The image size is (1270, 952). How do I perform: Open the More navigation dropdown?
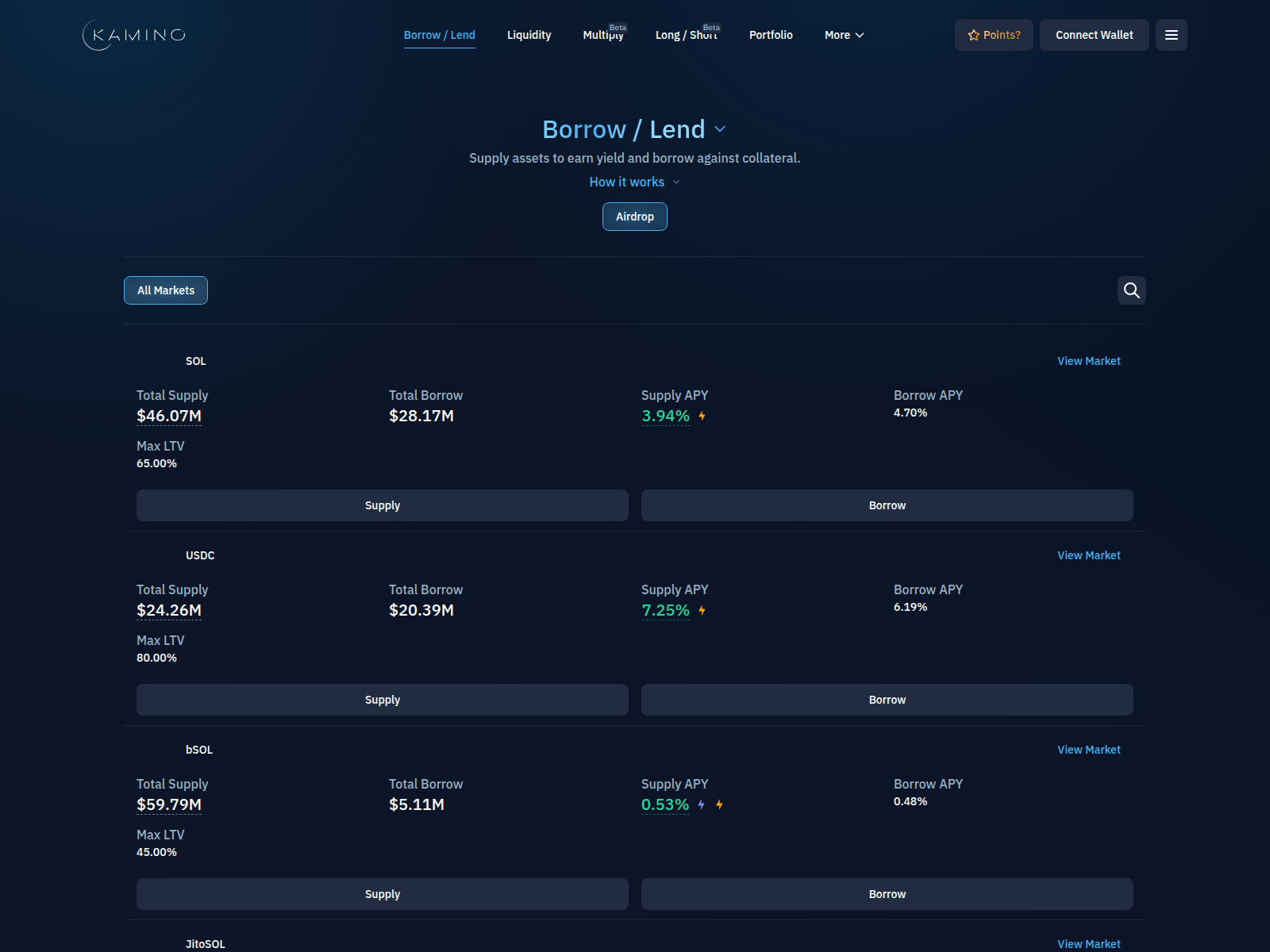click(x=845, y=35)
